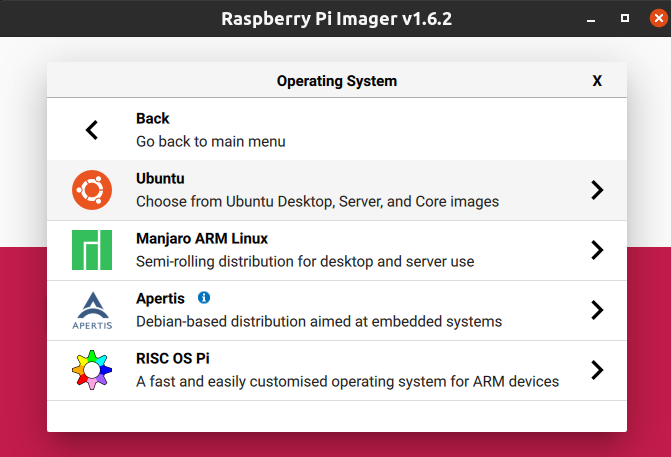Click the Manjaro green logo icon
The image size is (671, 457).
(92, 250)
